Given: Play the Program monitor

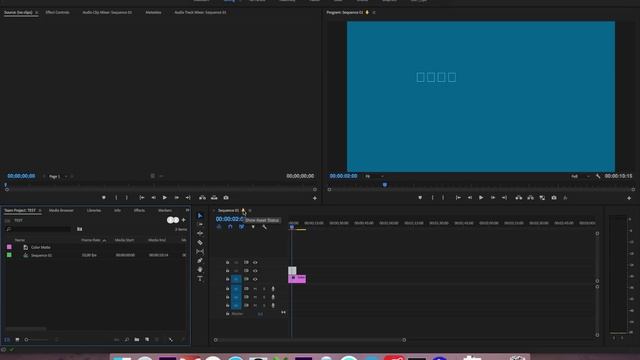Looking at the screenshot, I should tap(481, 198).
